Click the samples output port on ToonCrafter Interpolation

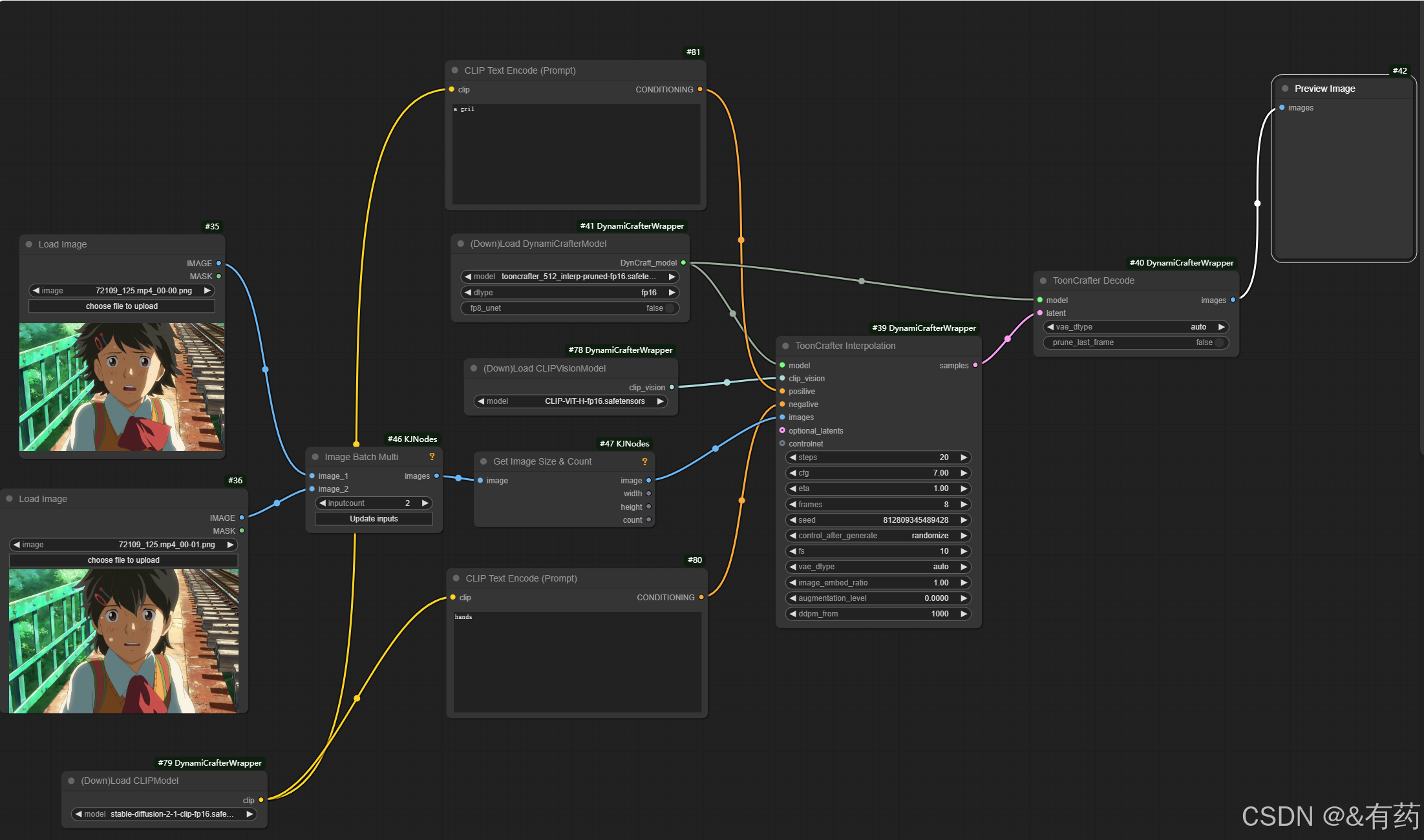[975, 365]
